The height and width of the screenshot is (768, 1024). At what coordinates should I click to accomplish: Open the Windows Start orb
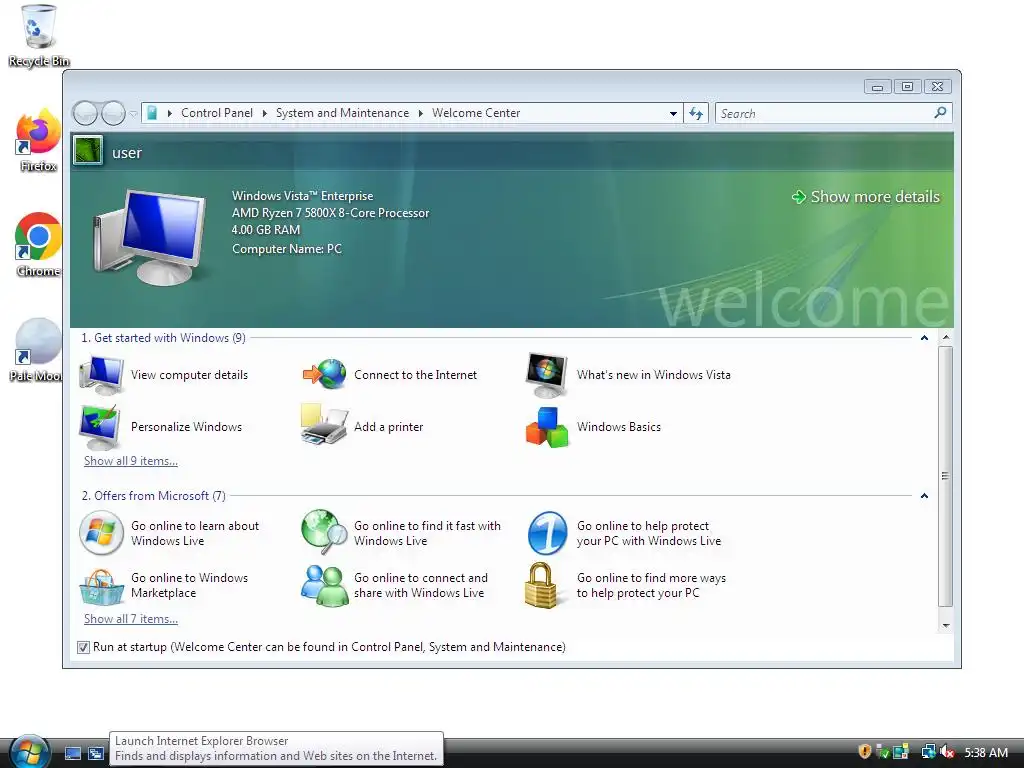coord(30,752)
